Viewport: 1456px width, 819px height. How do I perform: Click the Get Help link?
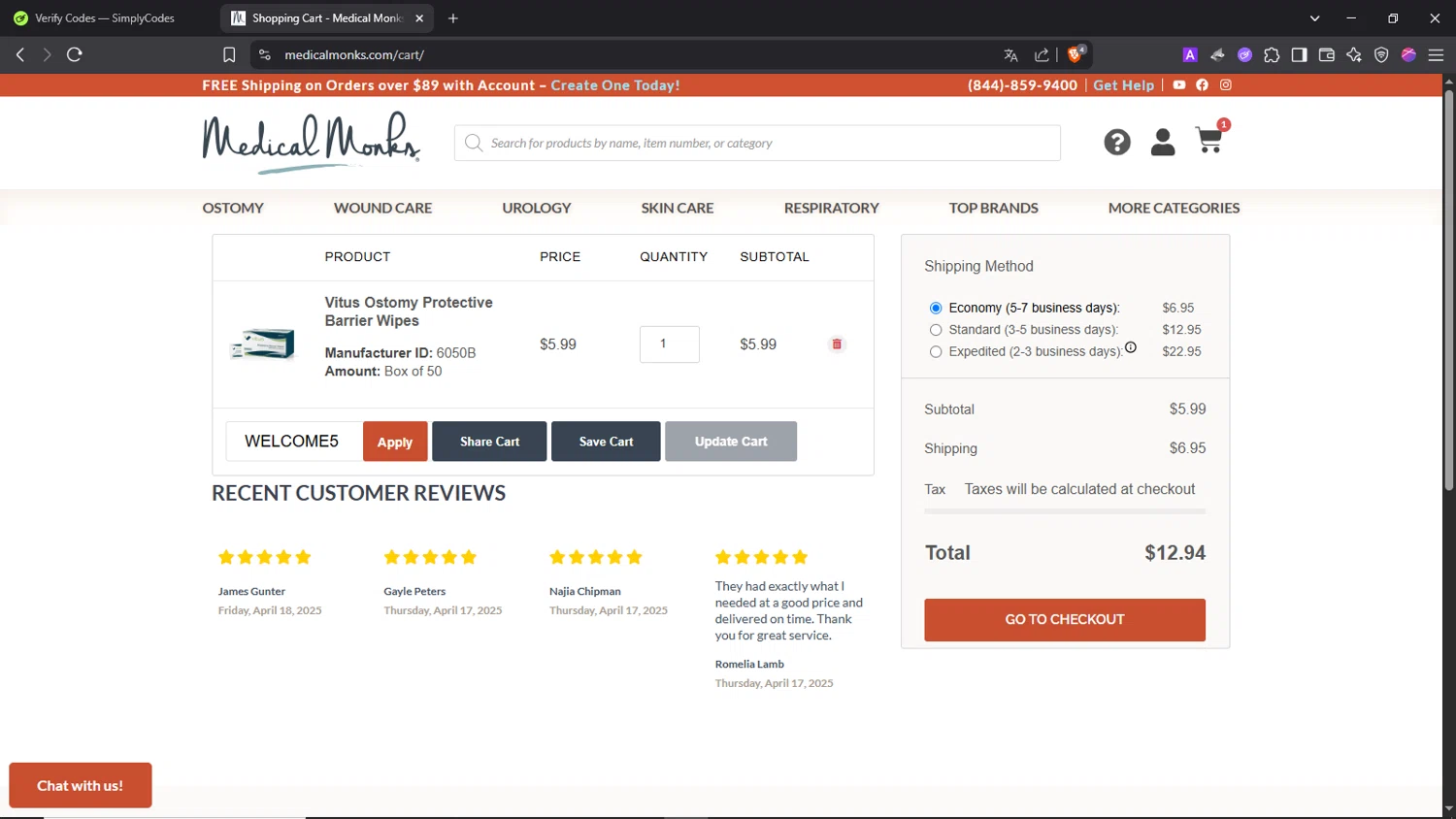[1124, 85]
